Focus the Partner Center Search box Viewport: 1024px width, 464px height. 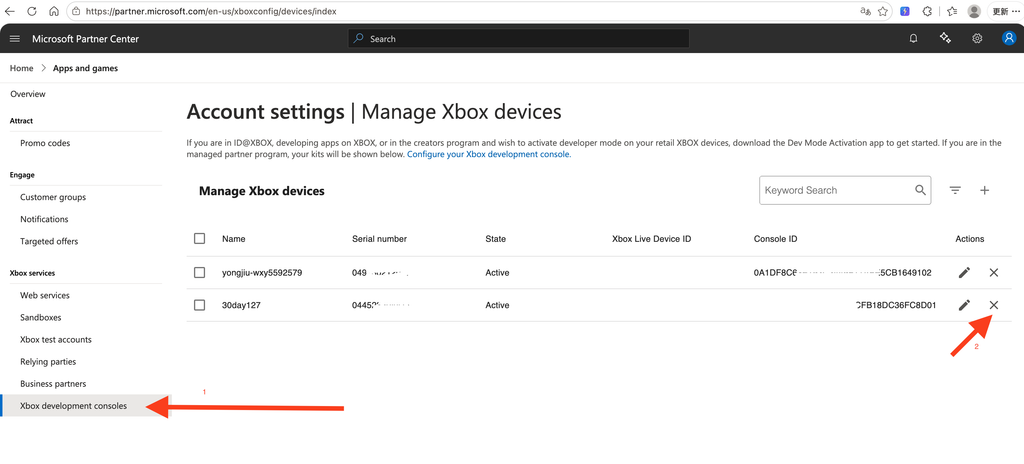click(519, 39)
